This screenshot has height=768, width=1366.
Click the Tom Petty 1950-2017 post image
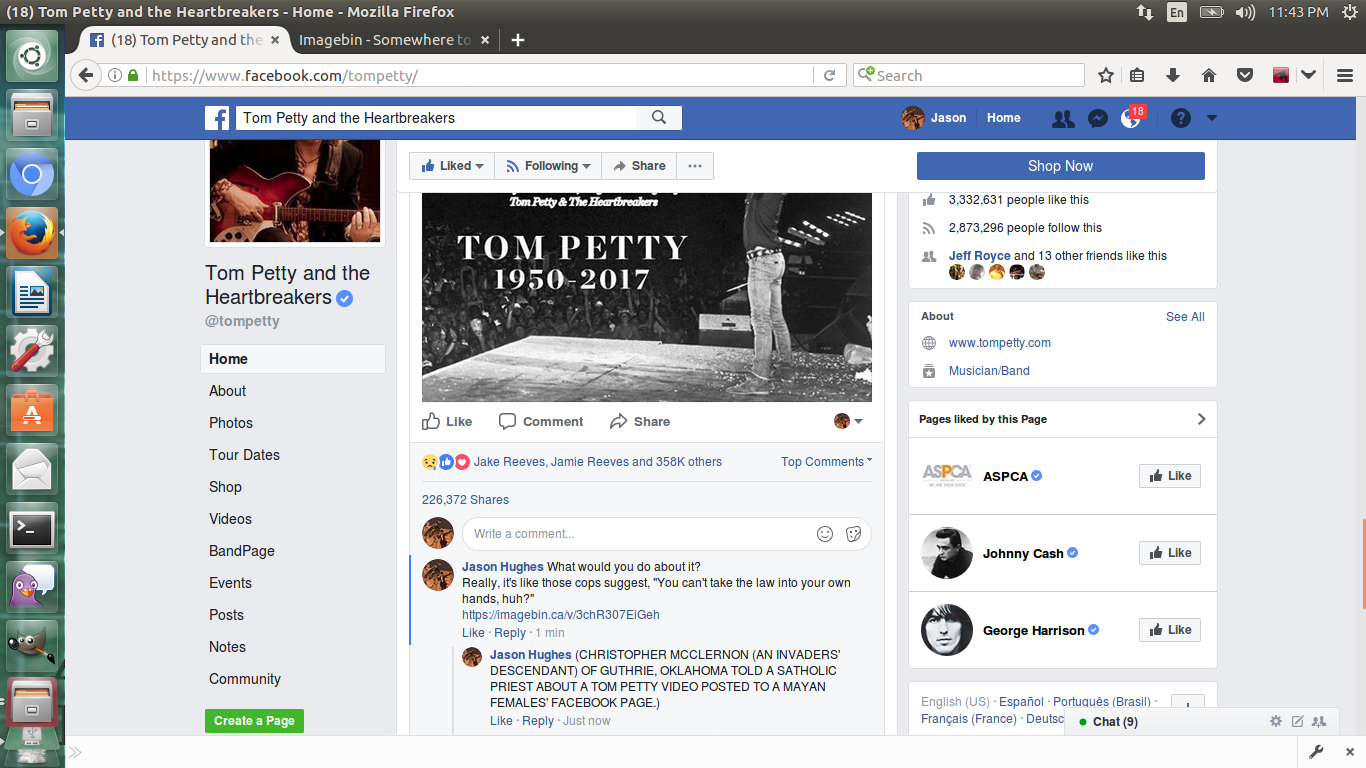click(647, 297)
